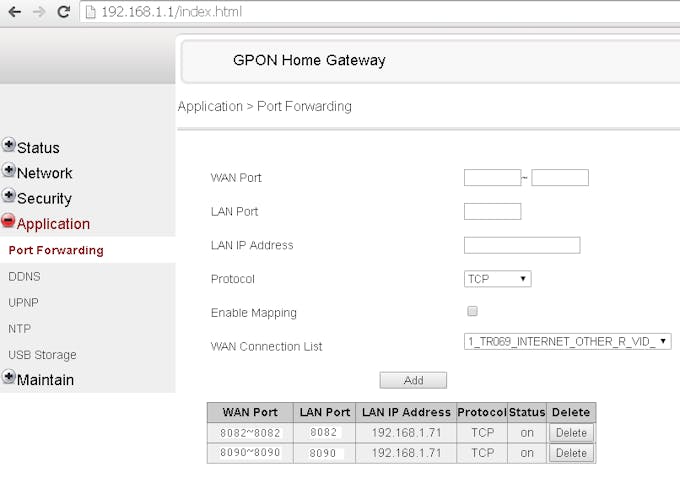Image resolution: width=680 pixels, height=478 pixels.
Task: Open the UPNP settings page
Action: pos(23,302)
